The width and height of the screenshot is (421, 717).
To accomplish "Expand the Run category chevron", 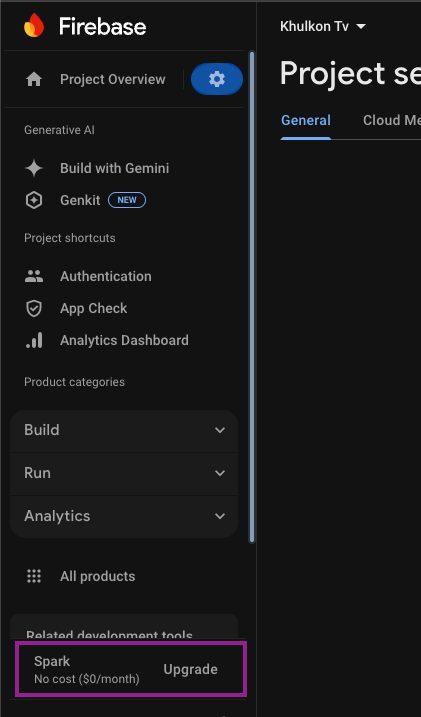I will (x=220, y=473).
